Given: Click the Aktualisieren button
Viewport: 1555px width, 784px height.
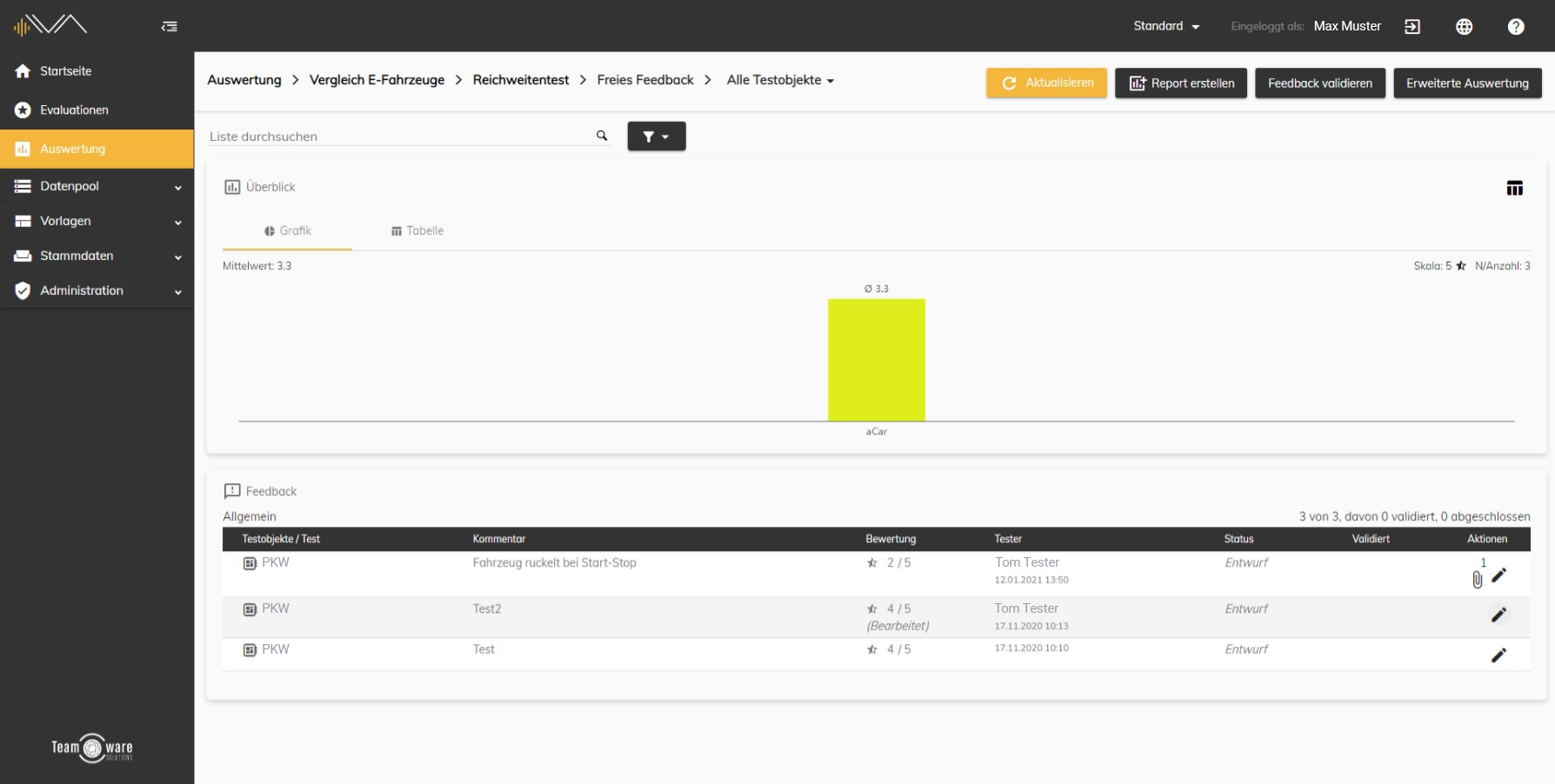Looking at the screenshot, I should pyautogui.click(x=1046, y=83).
